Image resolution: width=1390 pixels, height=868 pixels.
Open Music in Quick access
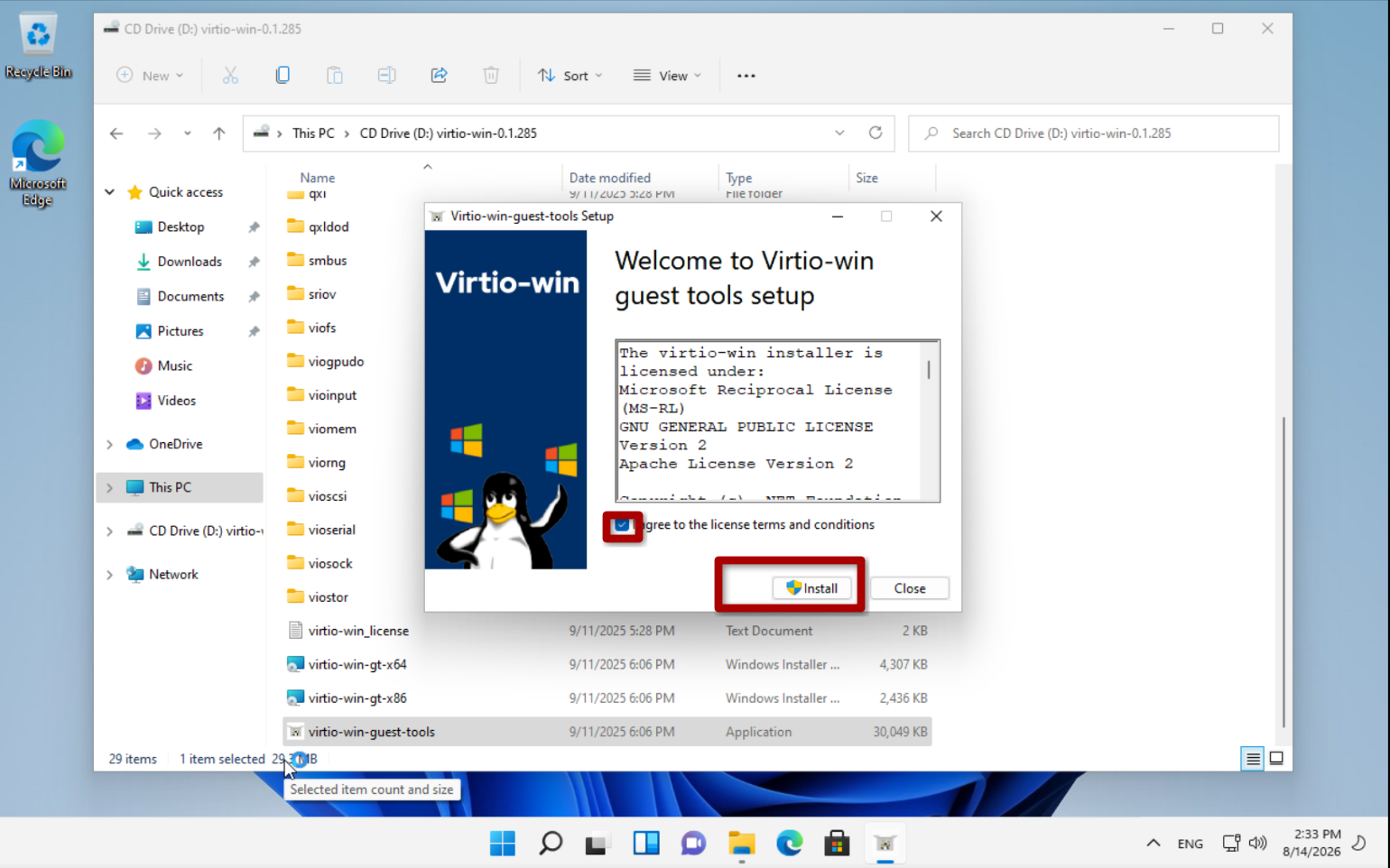pyautogui.click(x=174, y=366)
